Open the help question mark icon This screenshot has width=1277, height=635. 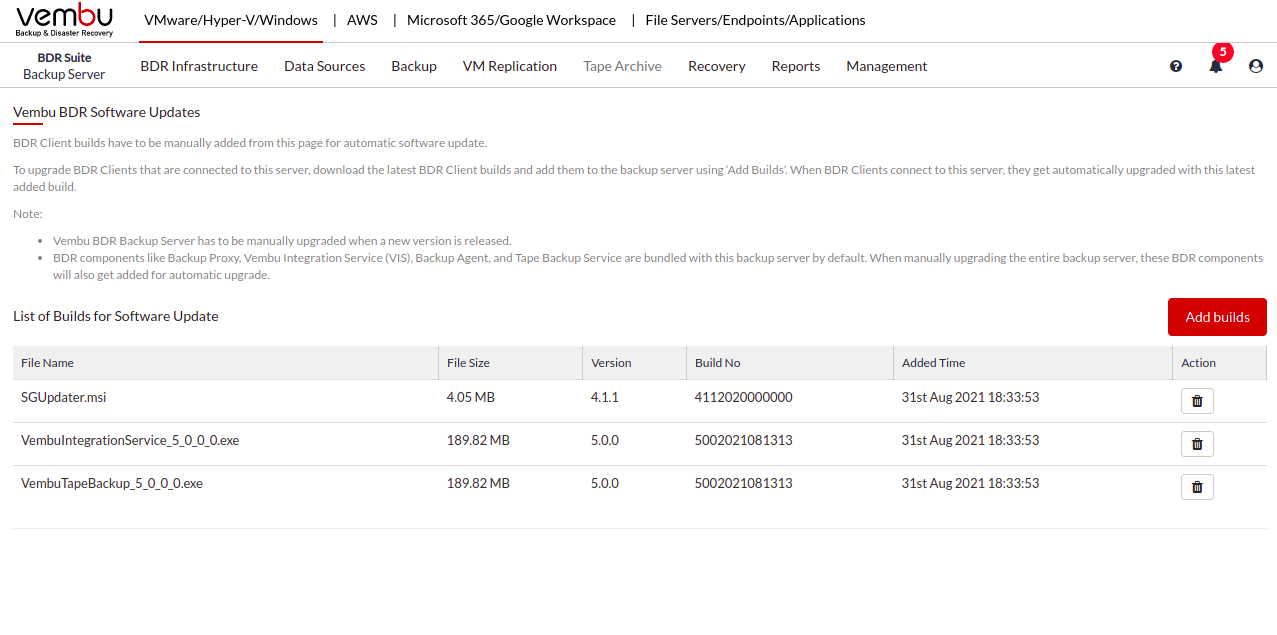pos(1176,66)
